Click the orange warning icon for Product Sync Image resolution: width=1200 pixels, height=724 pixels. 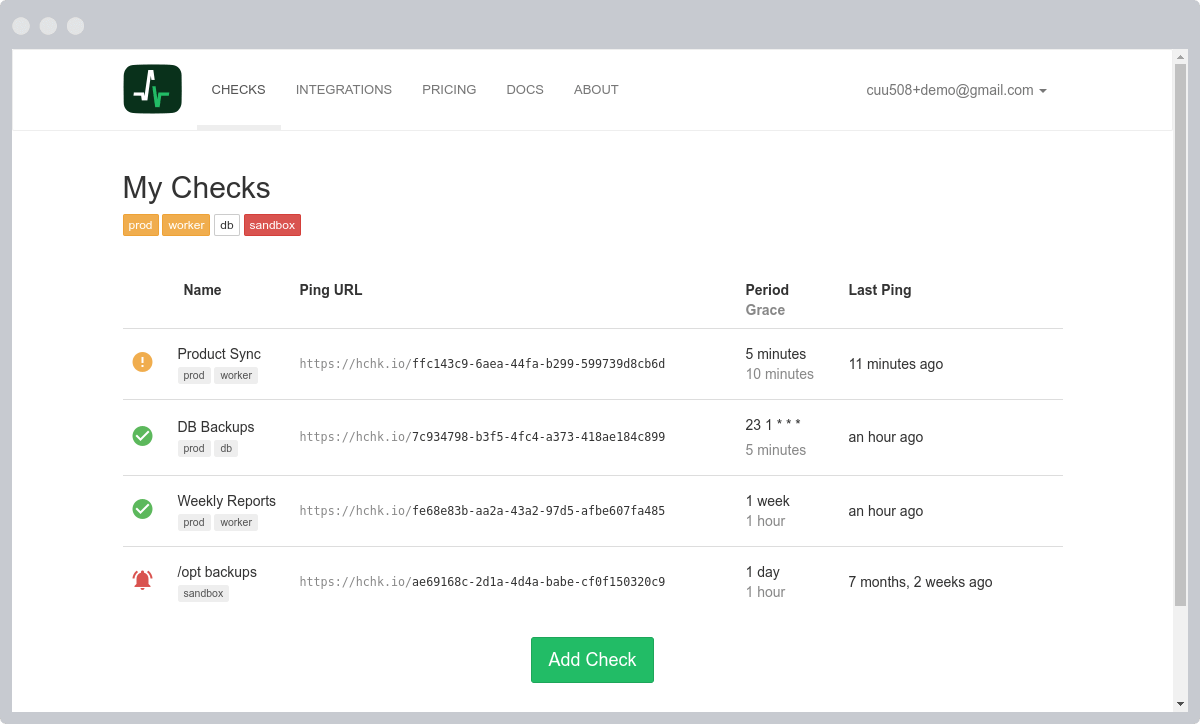click(x=142, y=362)
